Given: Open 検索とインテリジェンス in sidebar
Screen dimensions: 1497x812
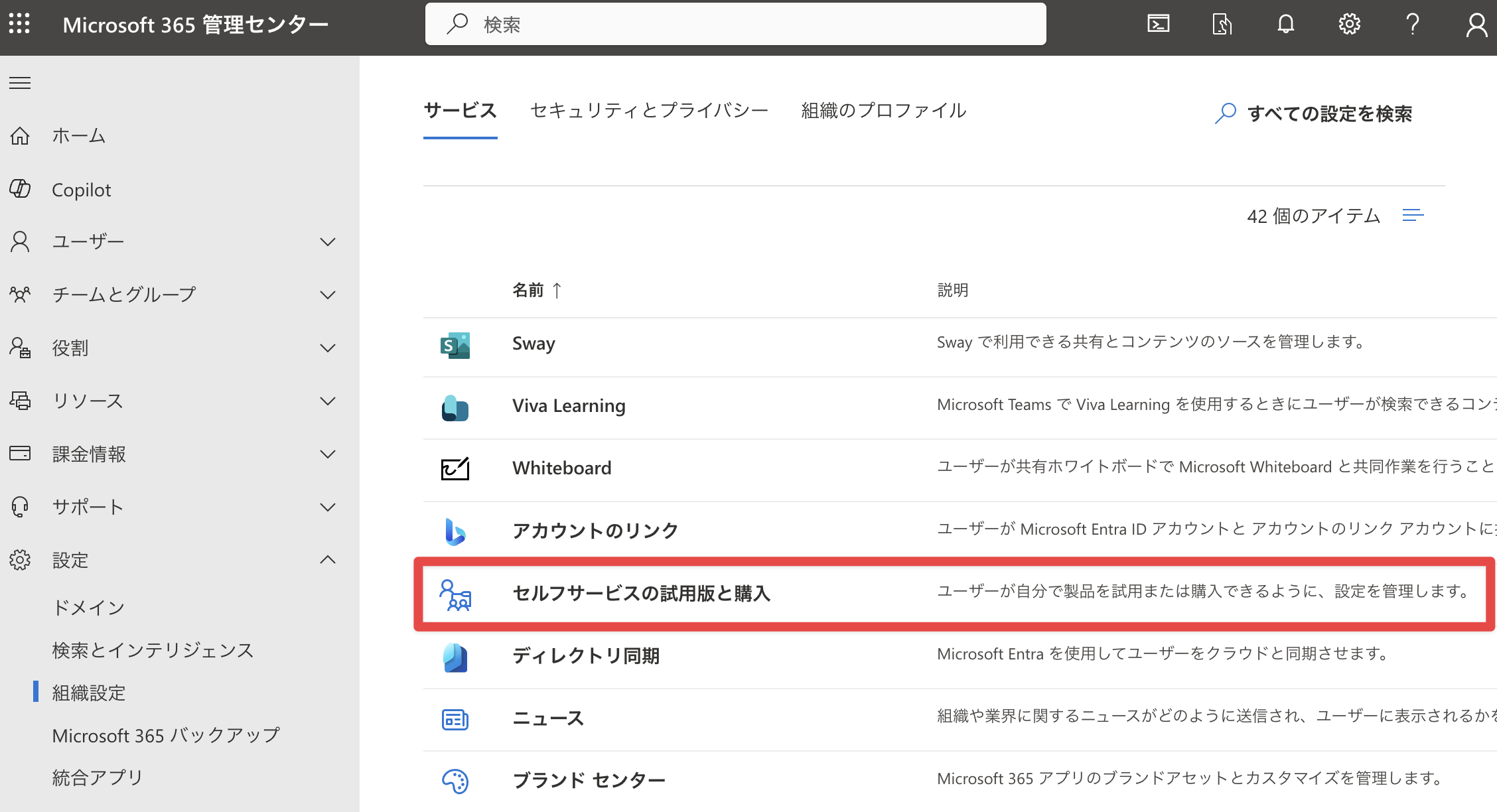Looking at the screenshot, I should (x=153, y=650).
